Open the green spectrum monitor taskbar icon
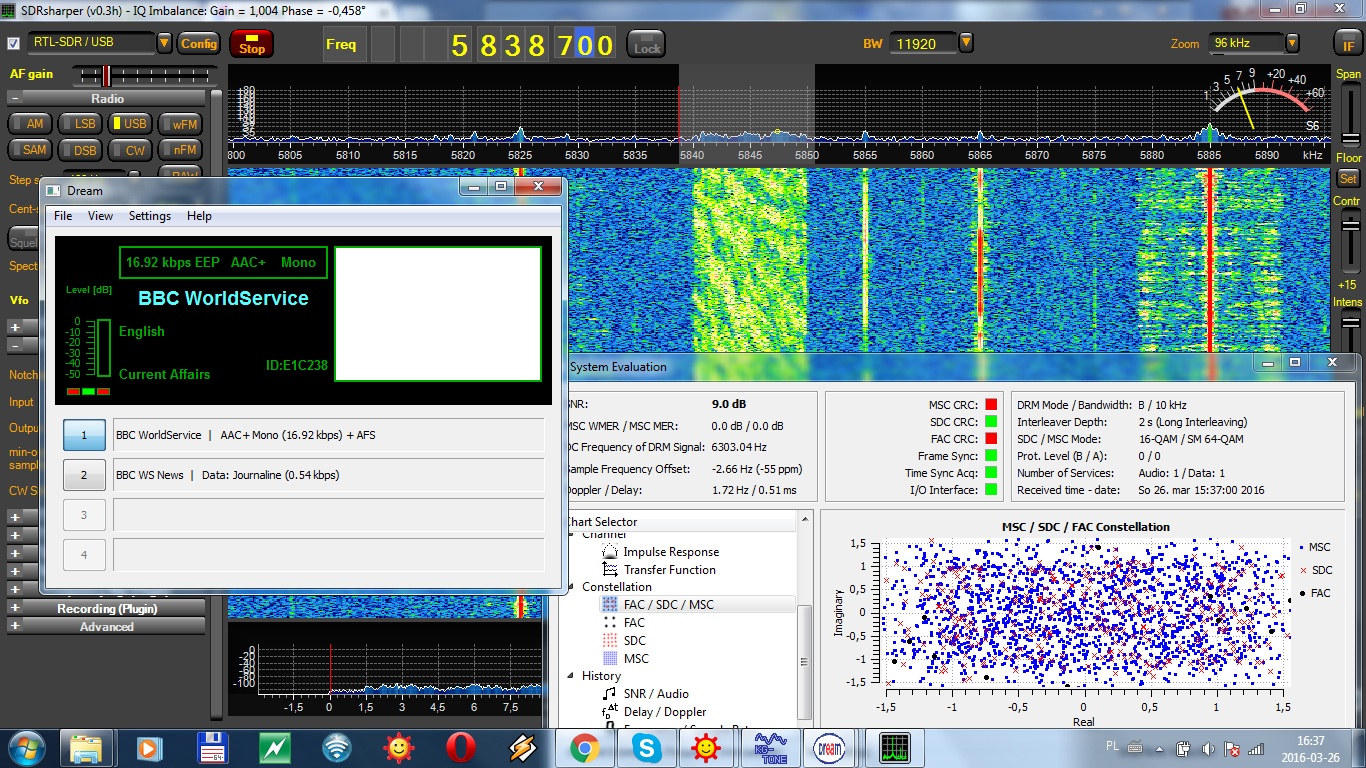The width and height of the screenshot is (1366, 768). tap(892, 747)
